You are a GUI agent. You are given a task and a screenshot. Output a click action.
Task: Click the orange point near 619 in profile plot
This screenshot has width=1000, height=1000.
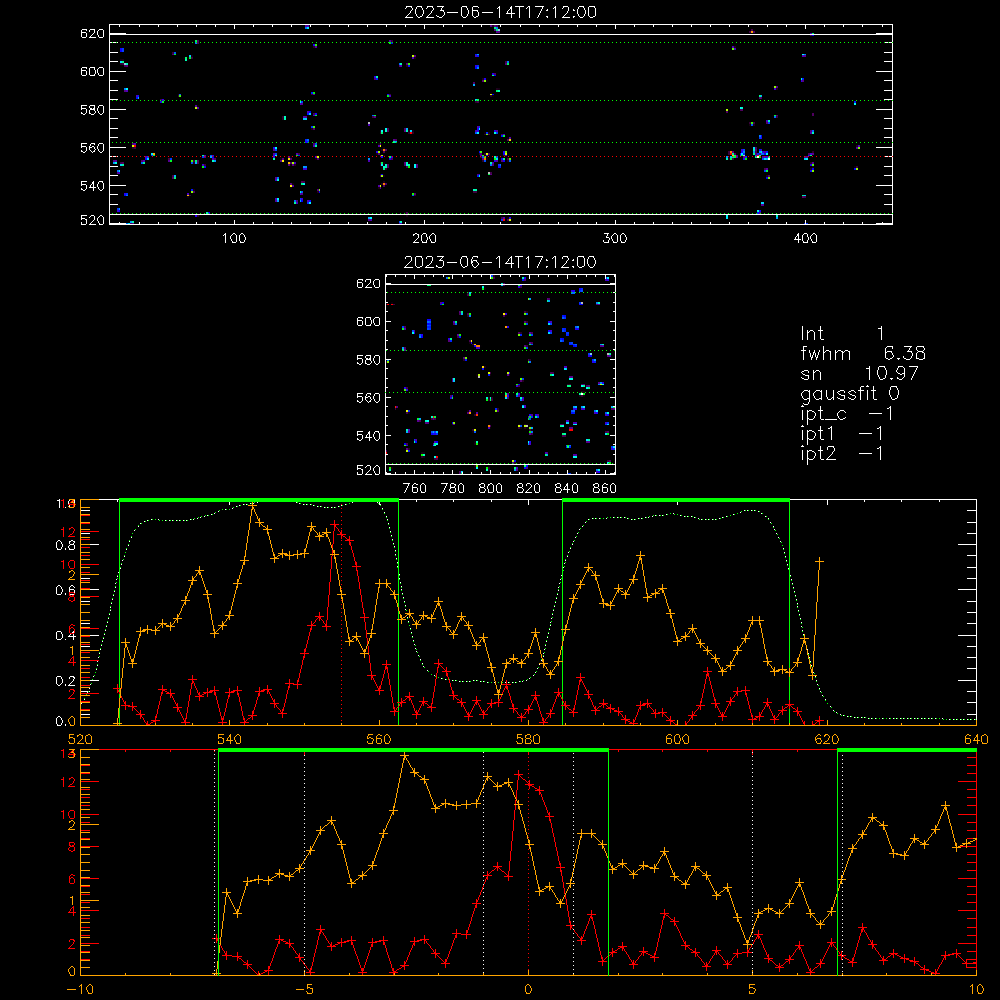[x=820, y=561]
